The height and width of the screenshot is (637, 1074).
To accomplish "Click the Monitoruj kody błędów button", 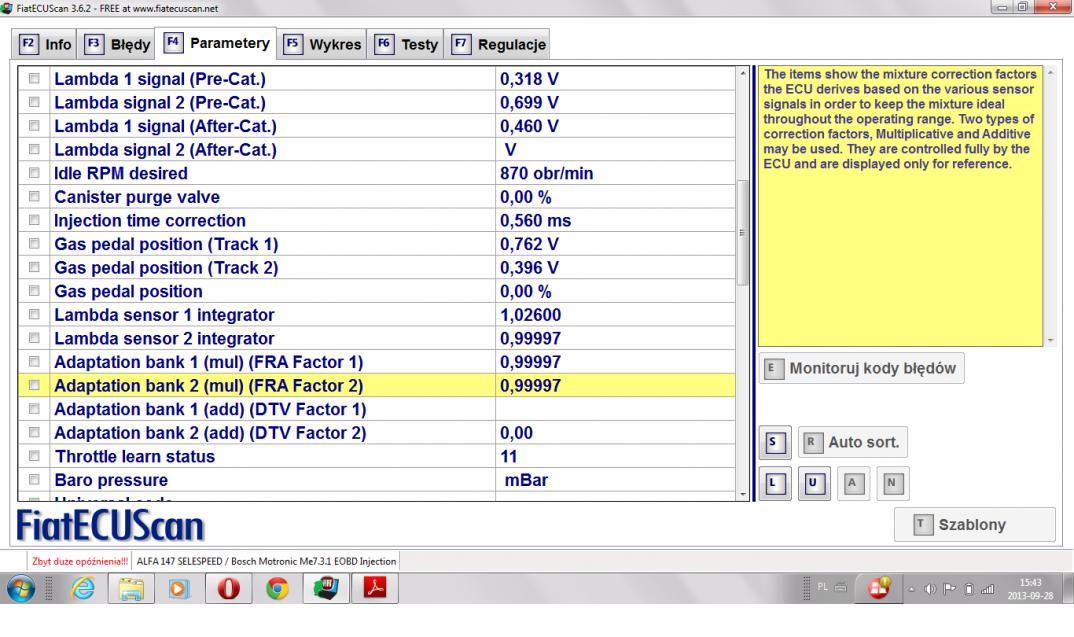I will click(862, 368).
